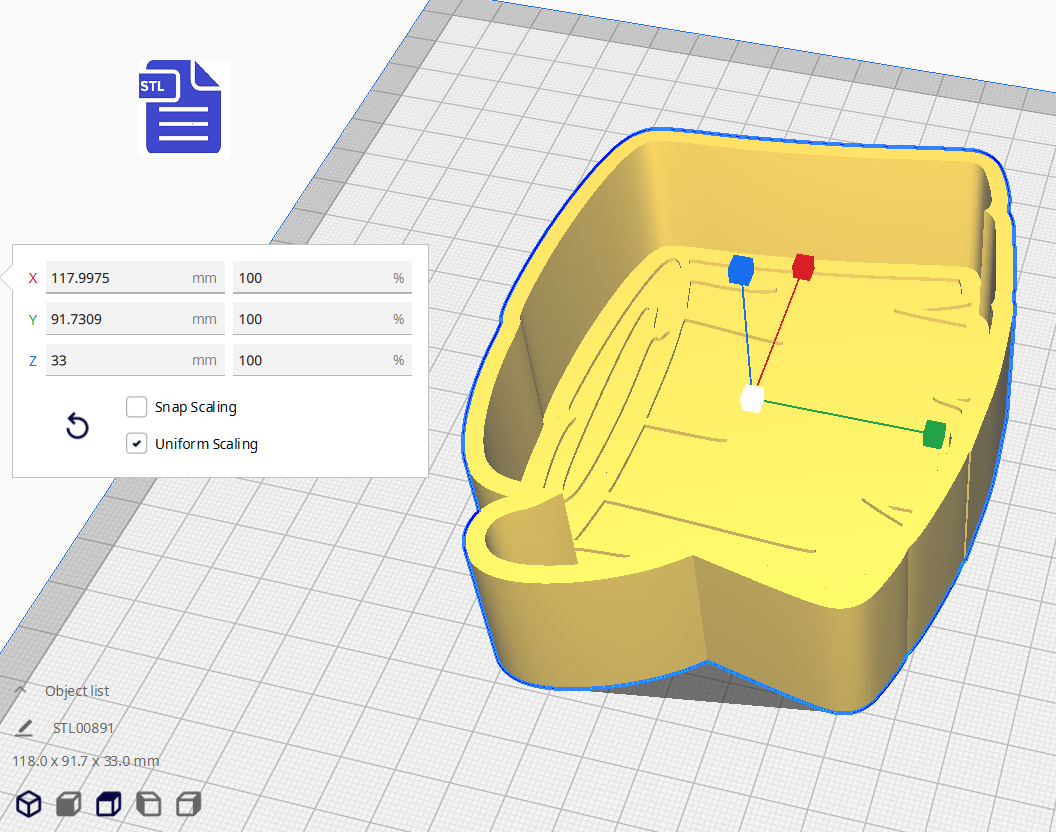Image resolution: width=1056 pixels, height=832 pixels.
Task: Switch to the 3D perspective view cube icon
Action: click(x=28, y=803)
